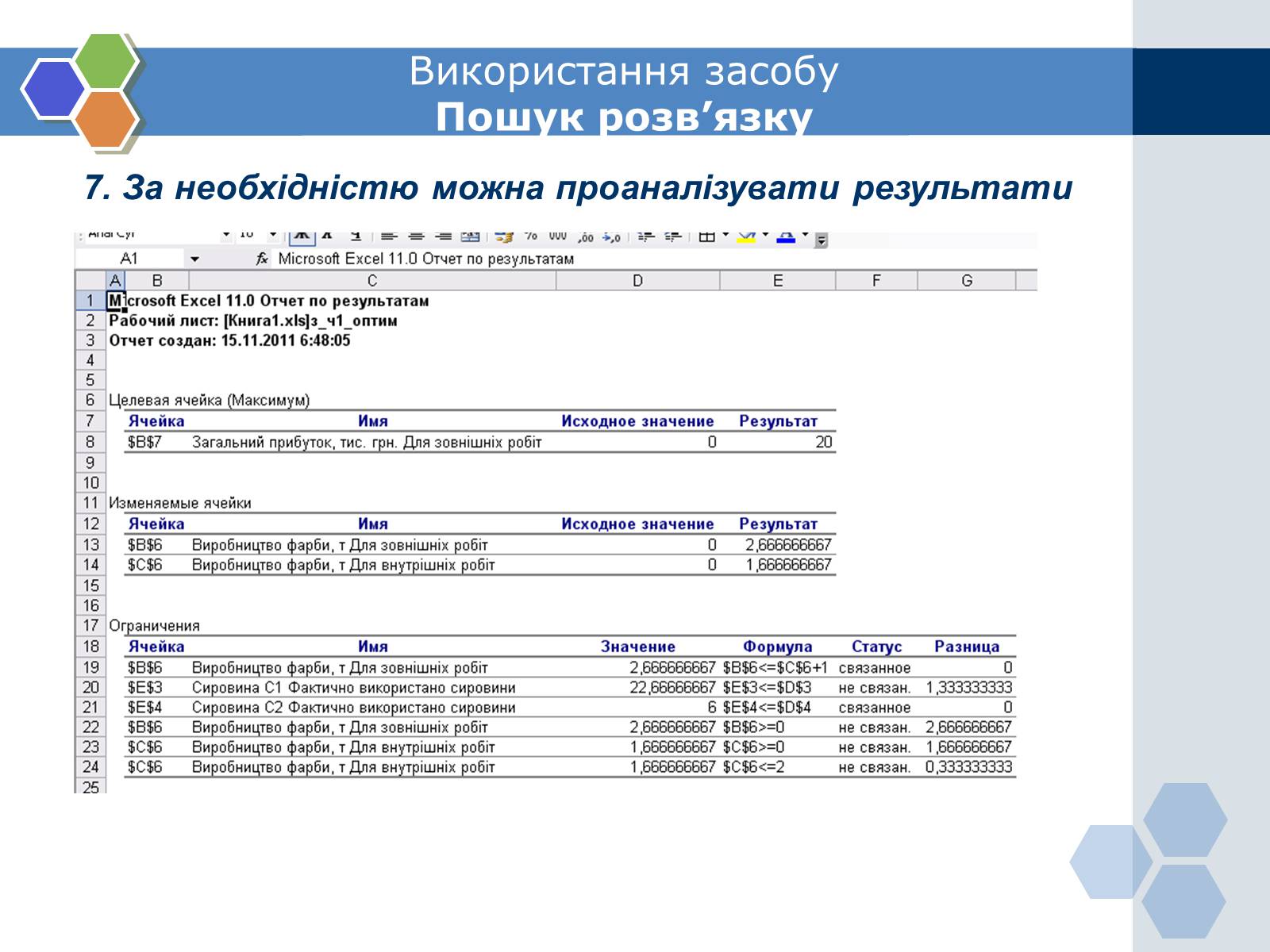
Task: Open font color dropdown arrow
Action: tap(805, 235)
